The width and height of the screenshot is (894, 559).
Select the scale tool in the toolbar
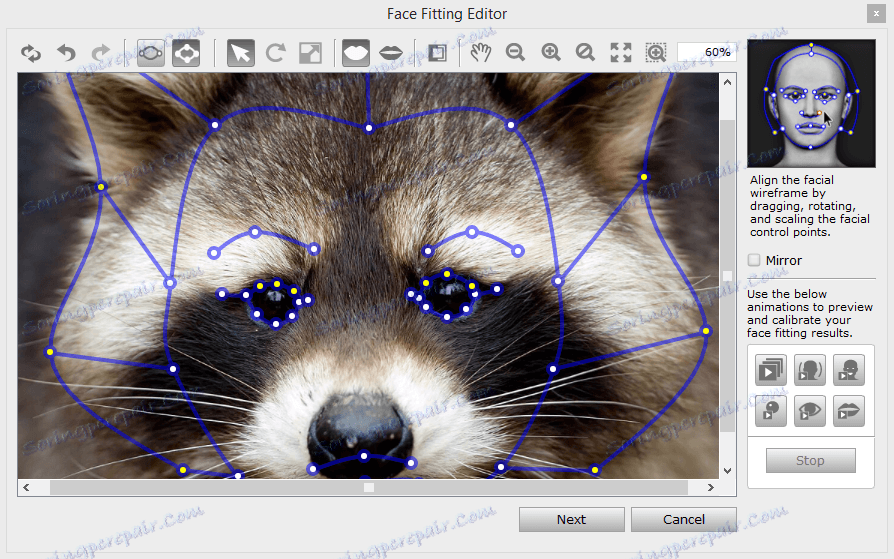pos(310,53)
